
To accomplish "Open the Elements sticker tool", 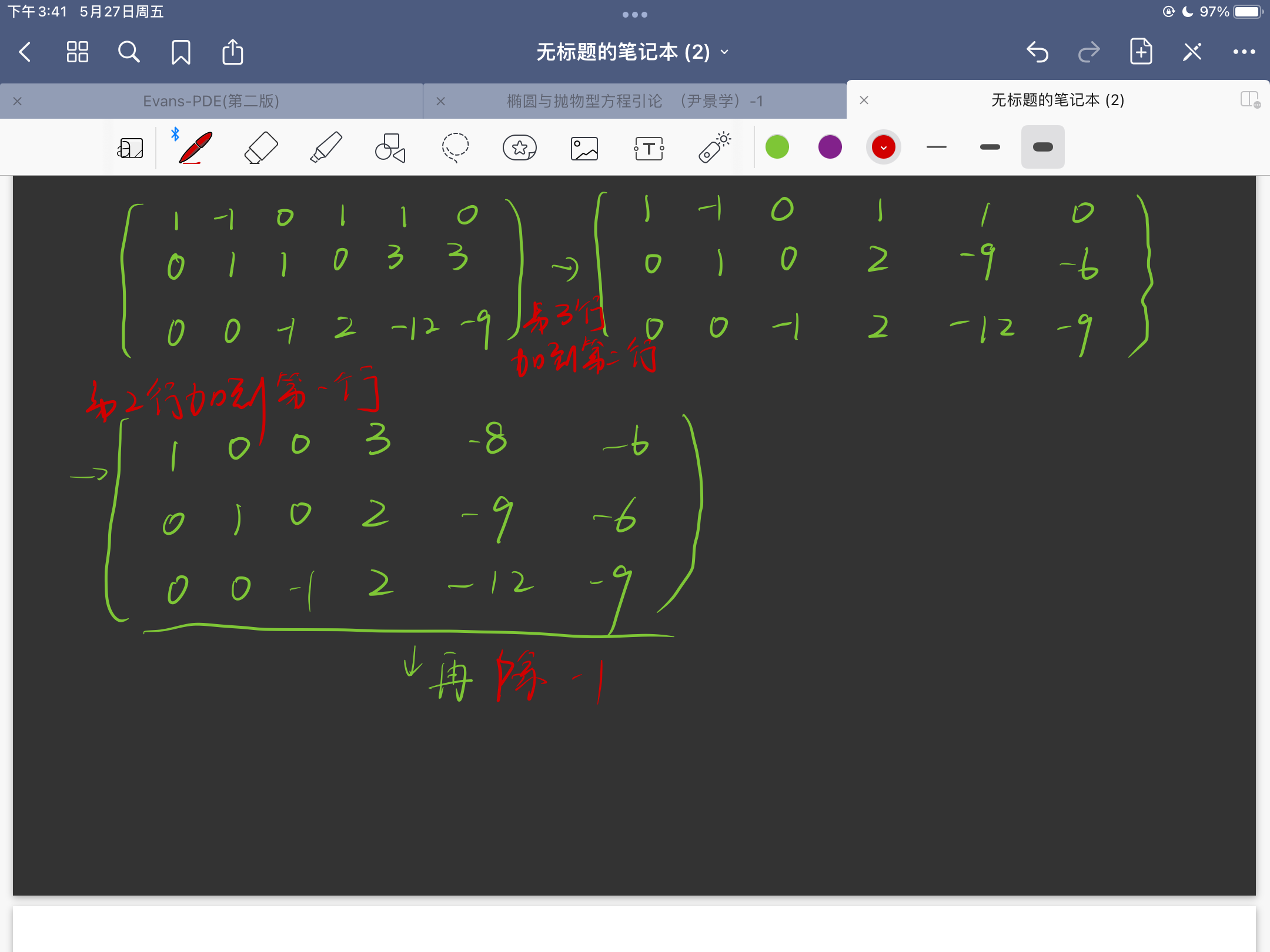I will pos(520,147).
